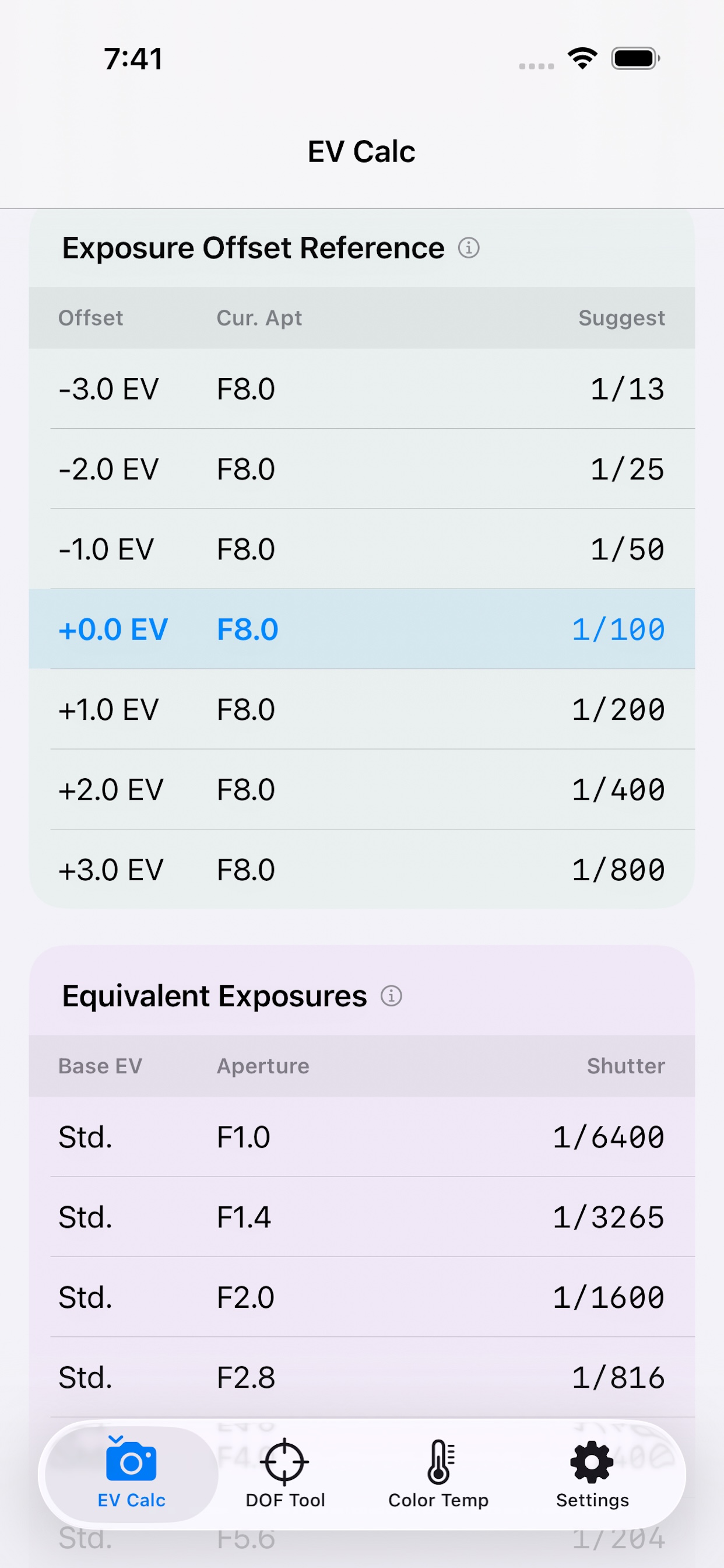Choose the +1.0 EV row with 1/200
This screenshot has height=1568, width=724.
click(x=362, y=709)
